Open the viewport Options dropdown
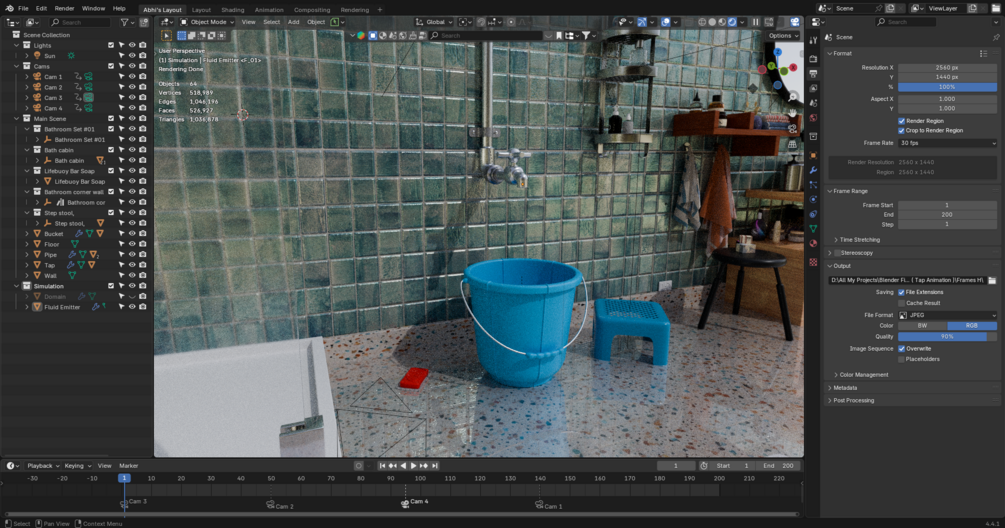This screenshot has height=528, width=1005. coord(783,36)
